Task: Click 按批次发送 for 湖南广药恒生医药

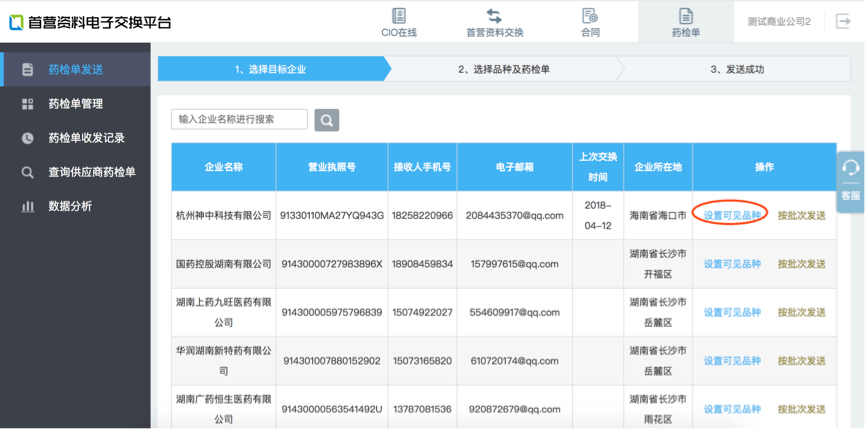Action: tap(802, 410)
